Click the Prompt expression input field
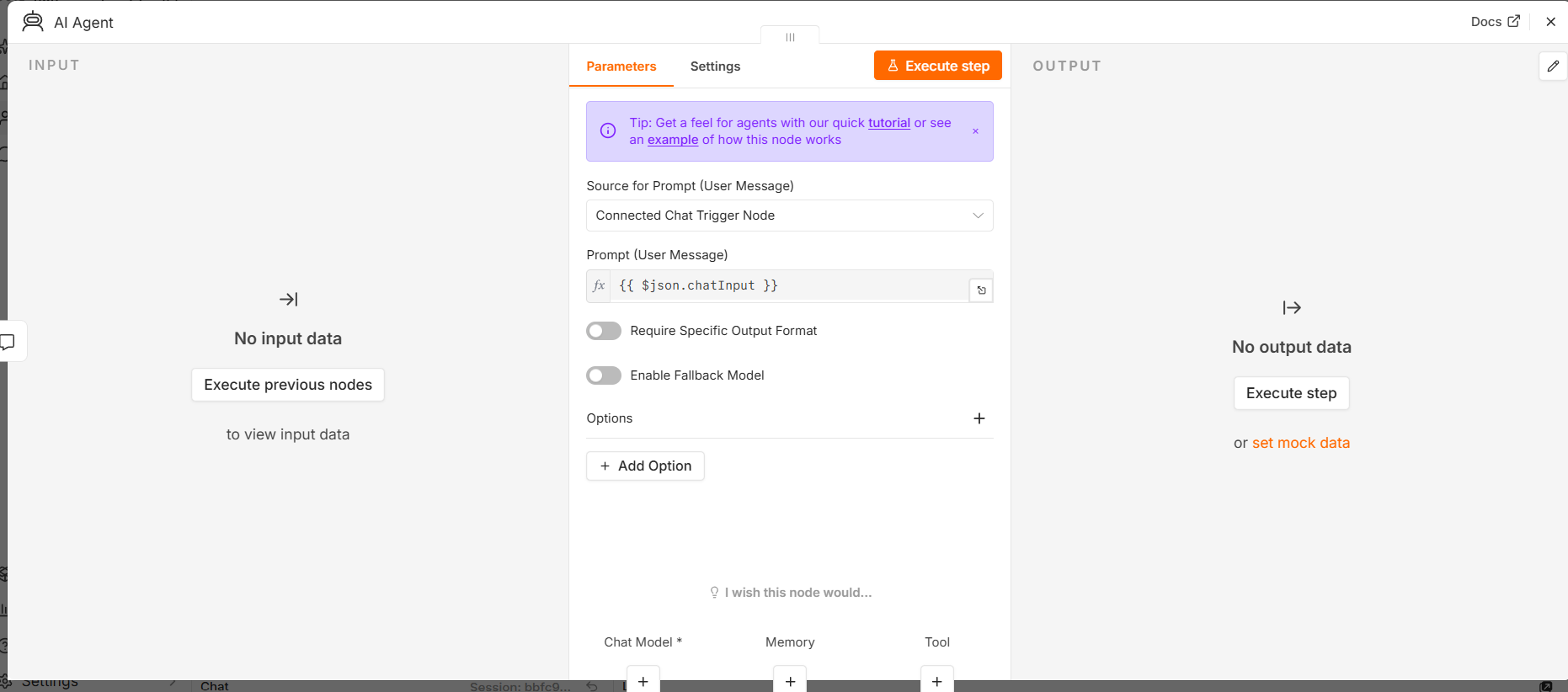This screenshot has width=1568, height=692. (x=790, y=285)
